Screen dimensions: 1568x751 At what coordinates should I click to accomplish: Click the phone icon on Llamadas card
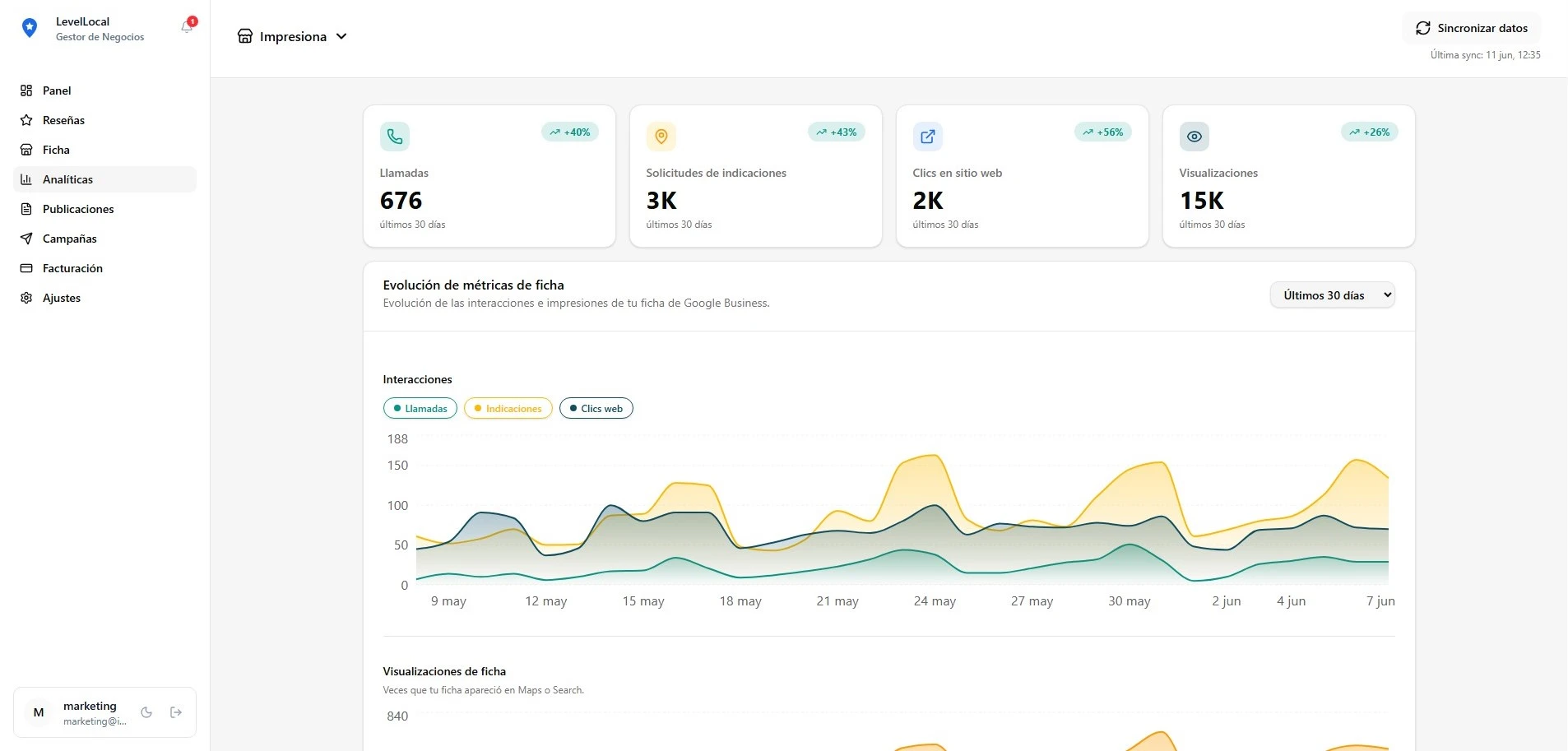tap(395, 137)
